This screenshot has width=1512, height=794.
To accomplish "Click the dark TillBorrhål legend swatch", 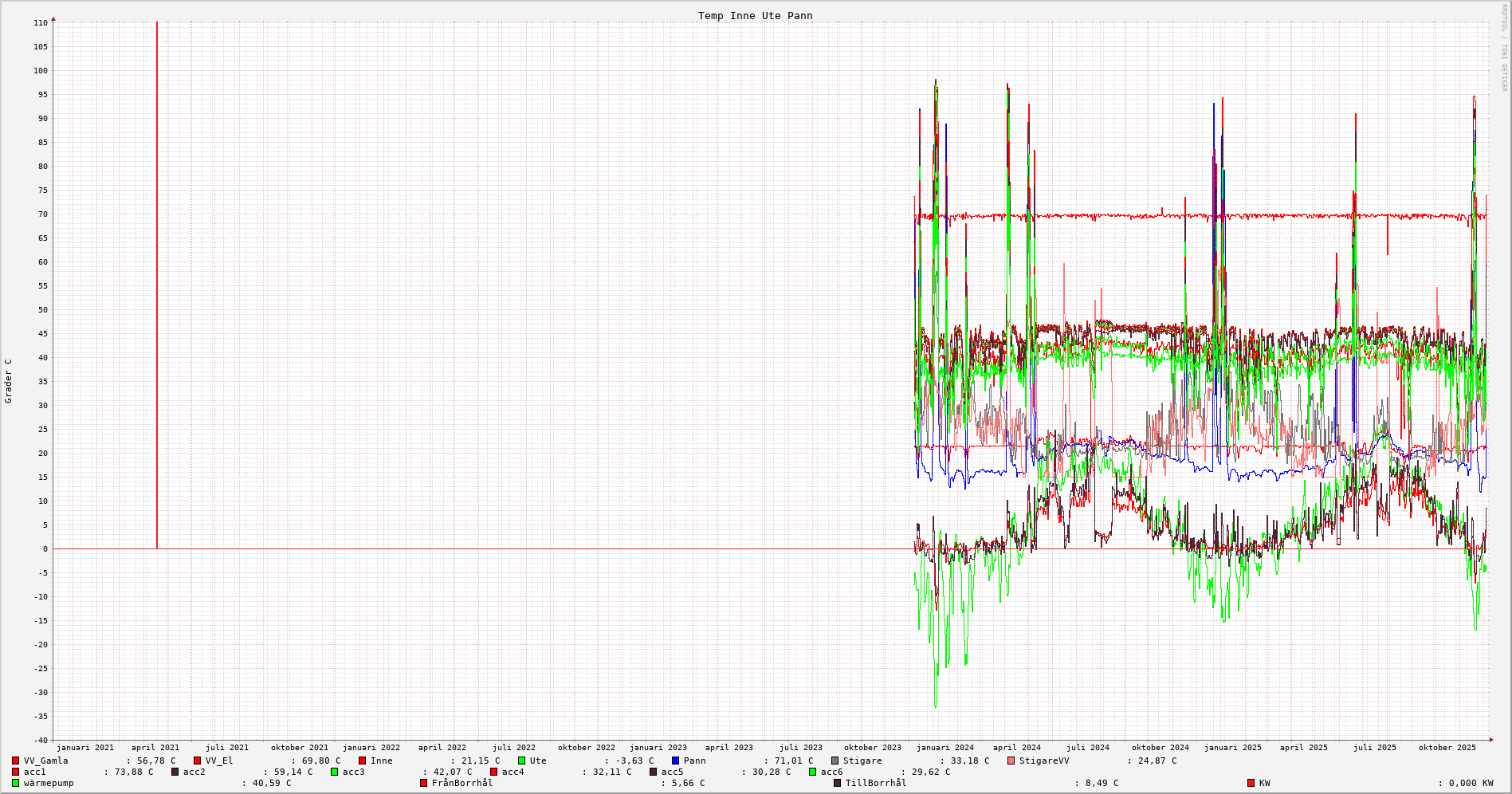I will [x=837, y=783].
